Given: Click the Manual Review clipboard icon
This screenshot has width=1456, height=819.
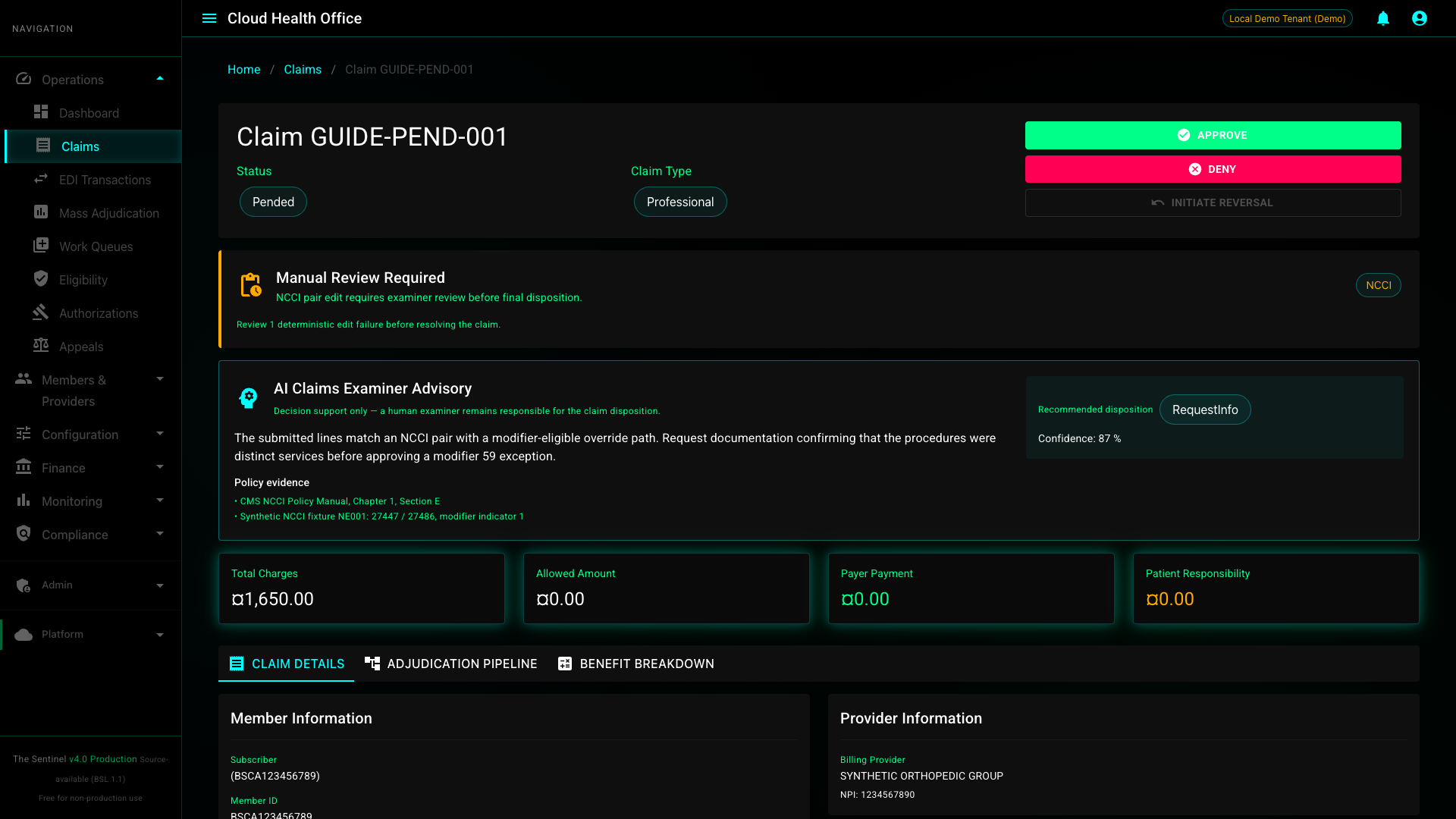Looking at the screenshot, I should [251, 285].
